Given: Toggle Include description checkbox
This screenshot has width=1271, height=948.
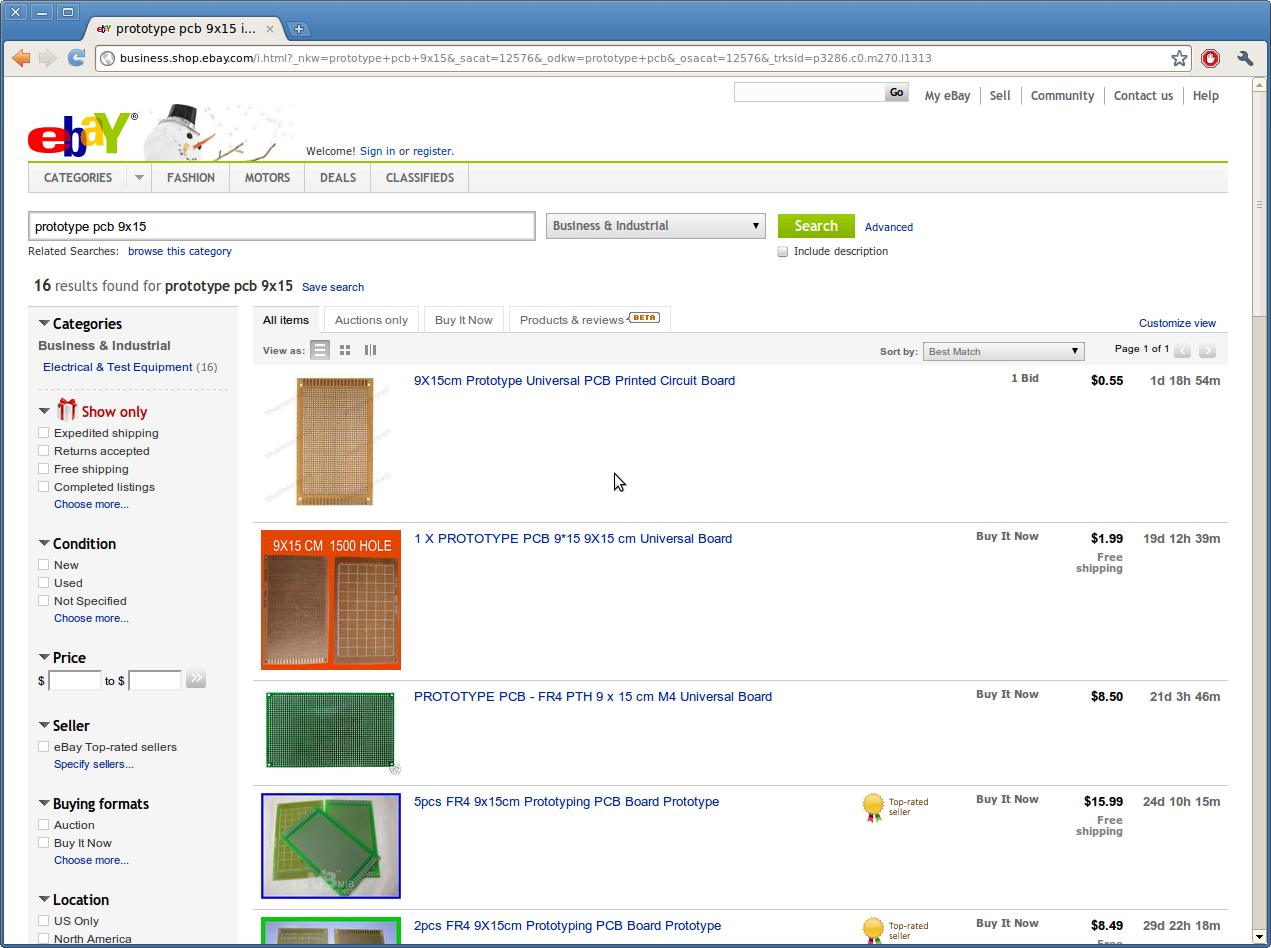Looking at the screenshot, I should 783,251.
